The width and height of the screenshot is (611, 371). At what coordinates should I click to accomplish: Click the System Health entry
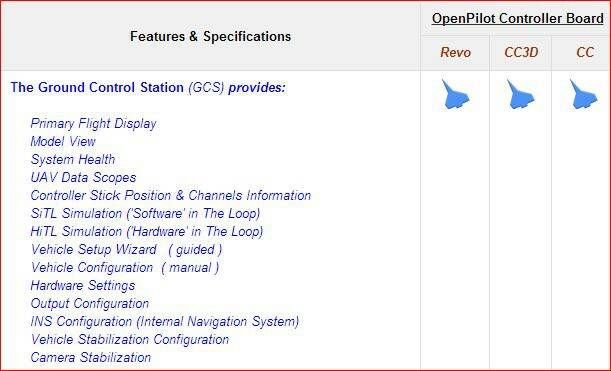tap(73, 159)
